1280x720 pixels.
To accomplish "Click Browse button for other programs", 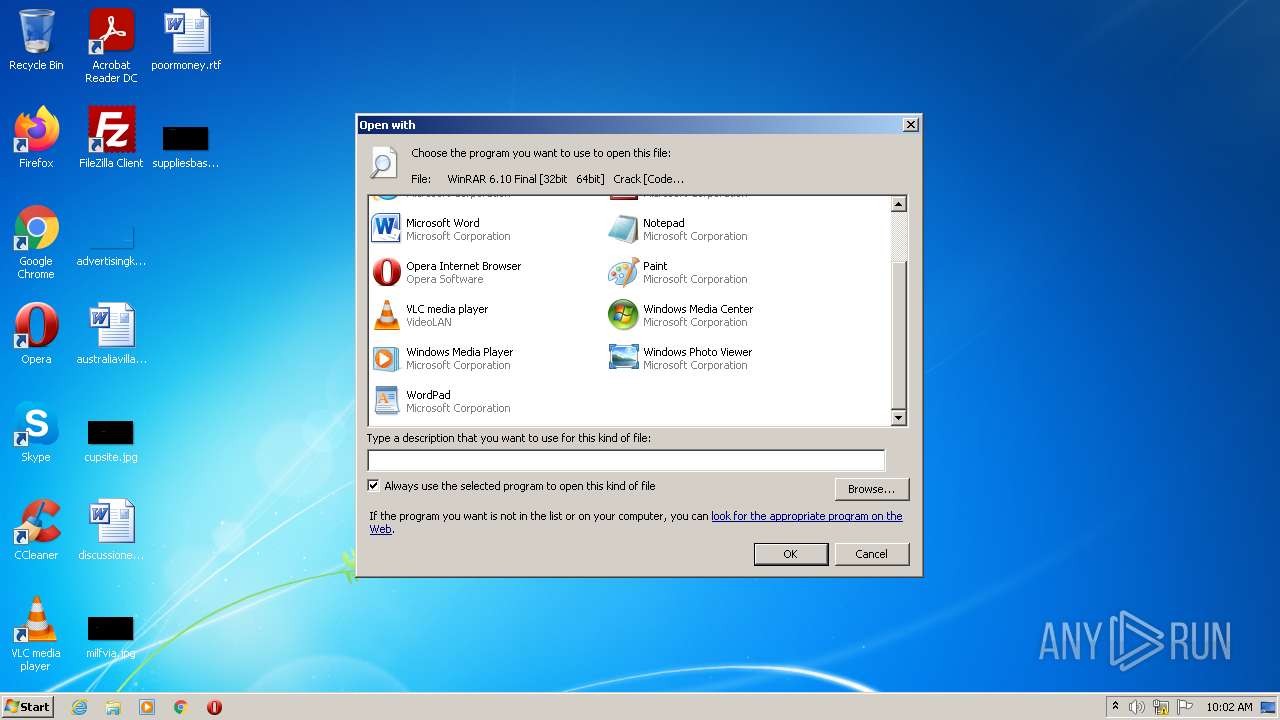I will point(872,489).
